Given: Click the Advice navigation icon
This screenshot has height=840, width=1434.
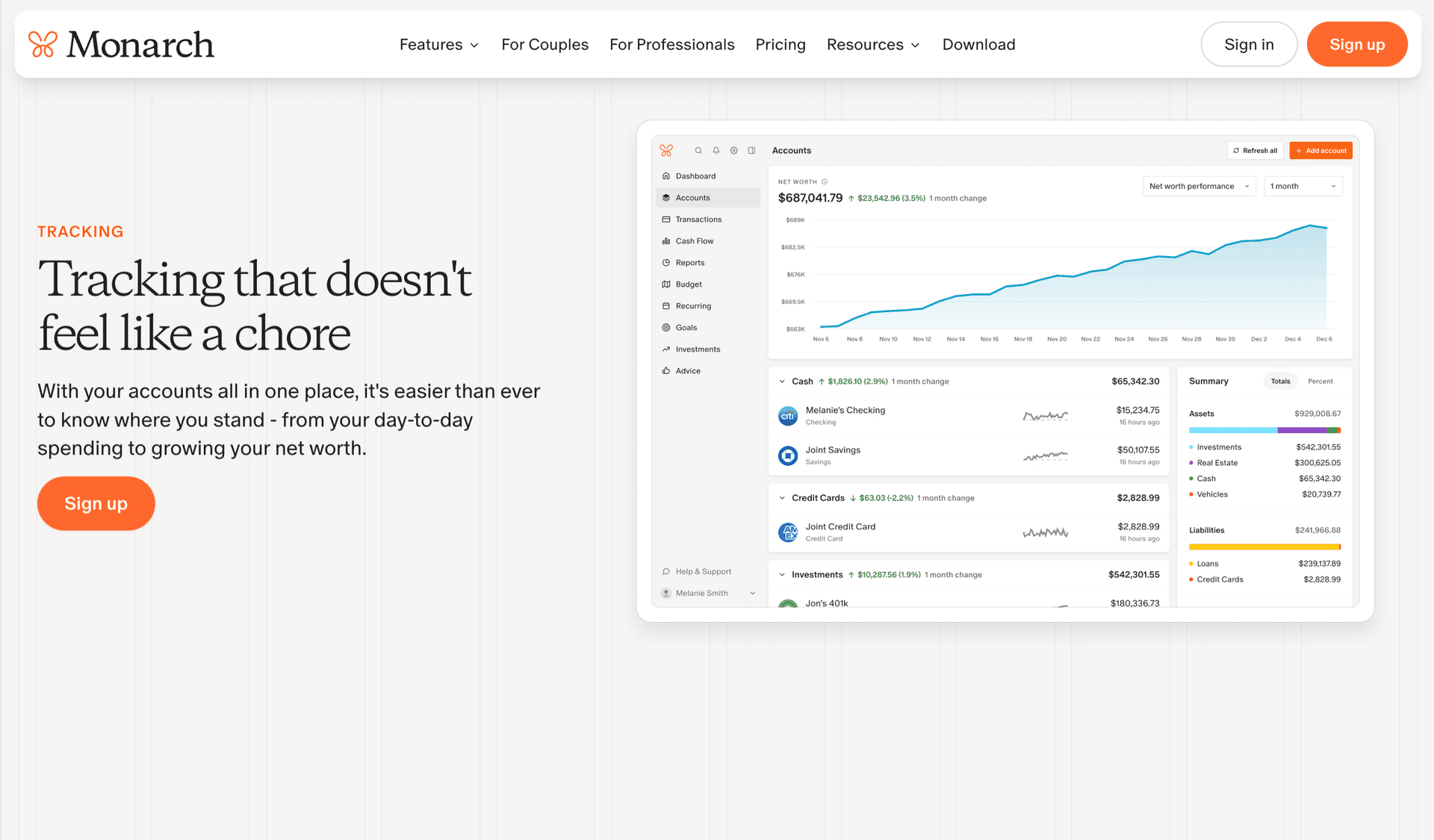Looking at the screenshot, I should pos(666,370).
